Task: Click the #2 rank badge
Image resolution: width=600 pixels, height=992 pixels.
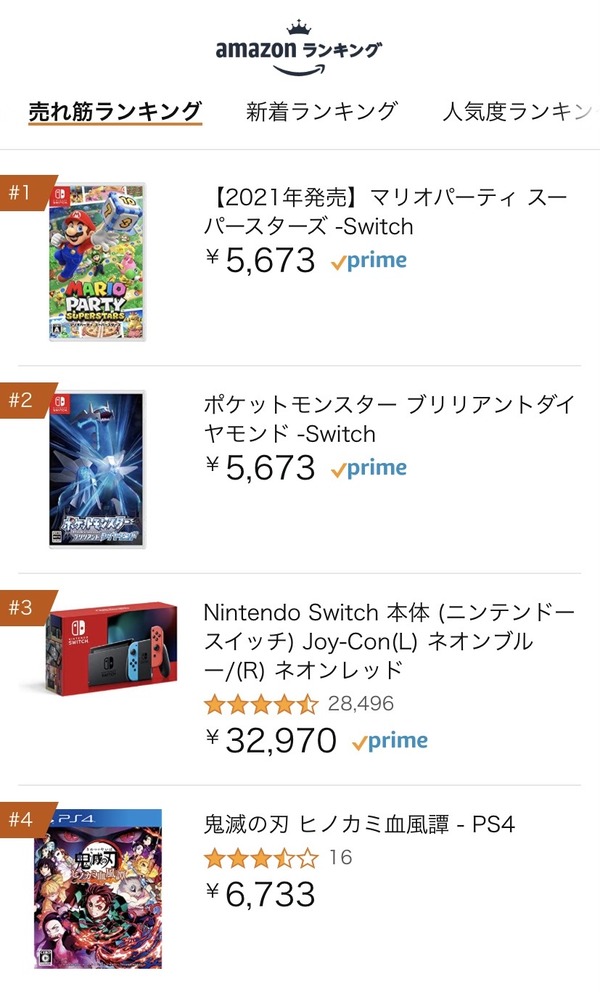Action: click(x=24, y=400)
